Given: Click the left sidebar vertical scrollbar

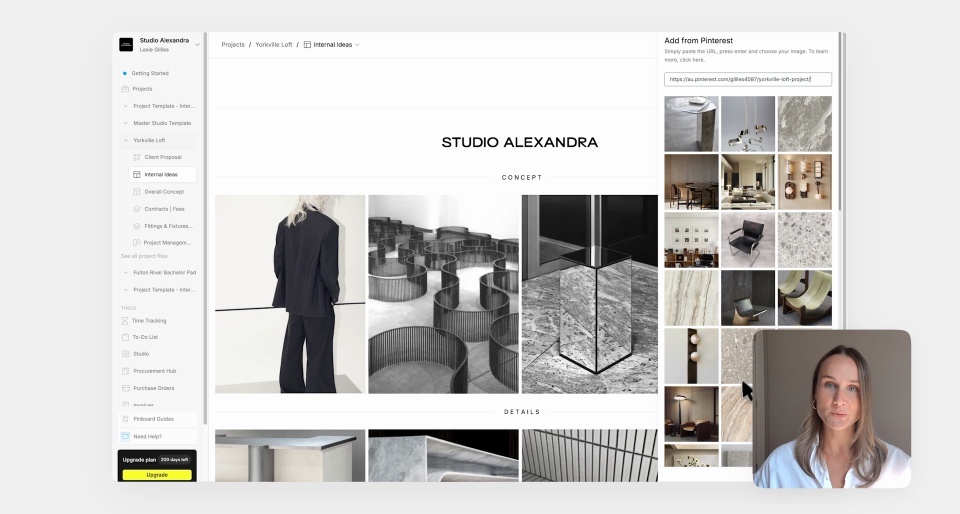Looking at the screenshot, I should tap(205, 226).
